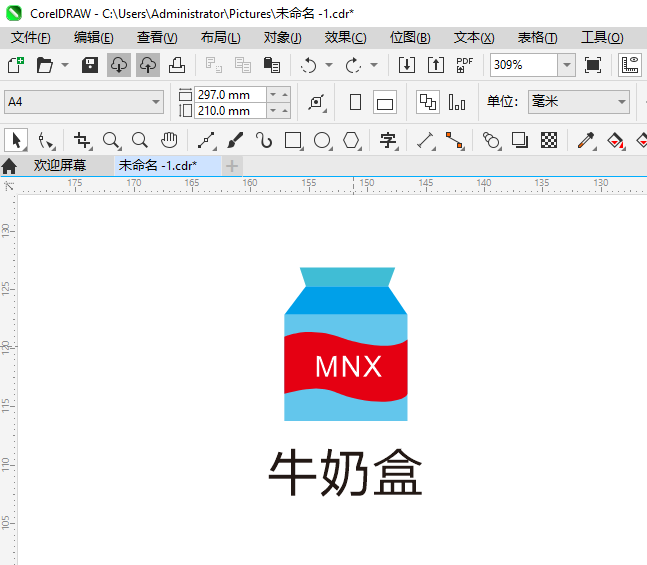Open the 编辑(E) menu
Image resolution: width=647 pixels, height=565 pixels.
tap(94, 38)
